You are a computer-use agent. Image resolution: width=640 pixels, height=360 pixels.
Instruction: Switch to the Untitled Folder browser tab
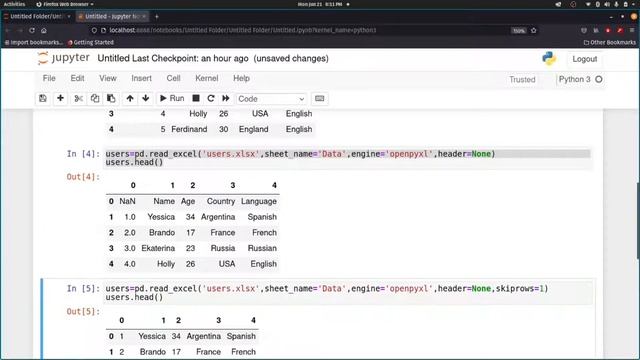pyautogui.click(x=37, y=16)
